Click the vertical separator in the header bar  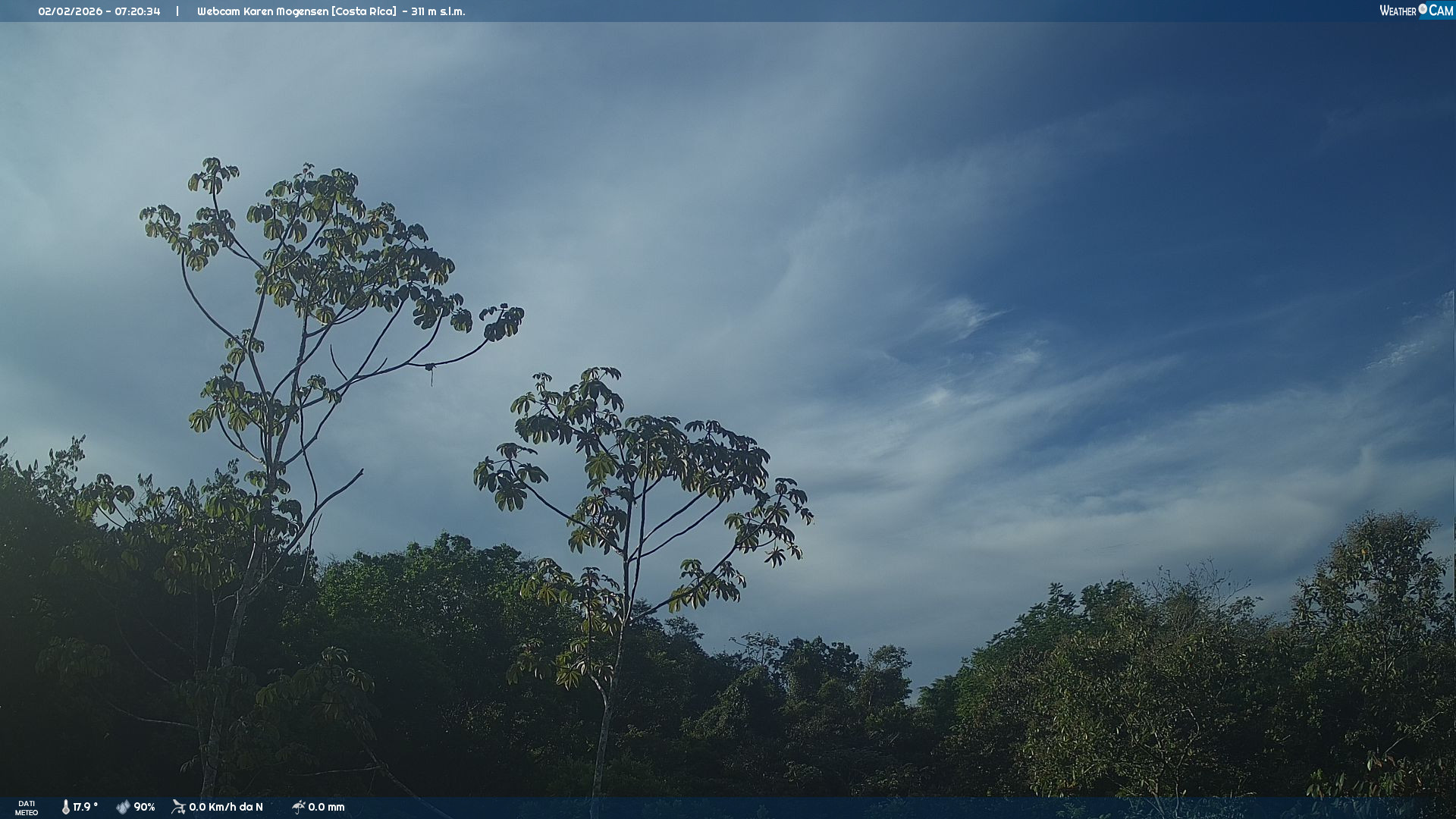pos(177,11)
